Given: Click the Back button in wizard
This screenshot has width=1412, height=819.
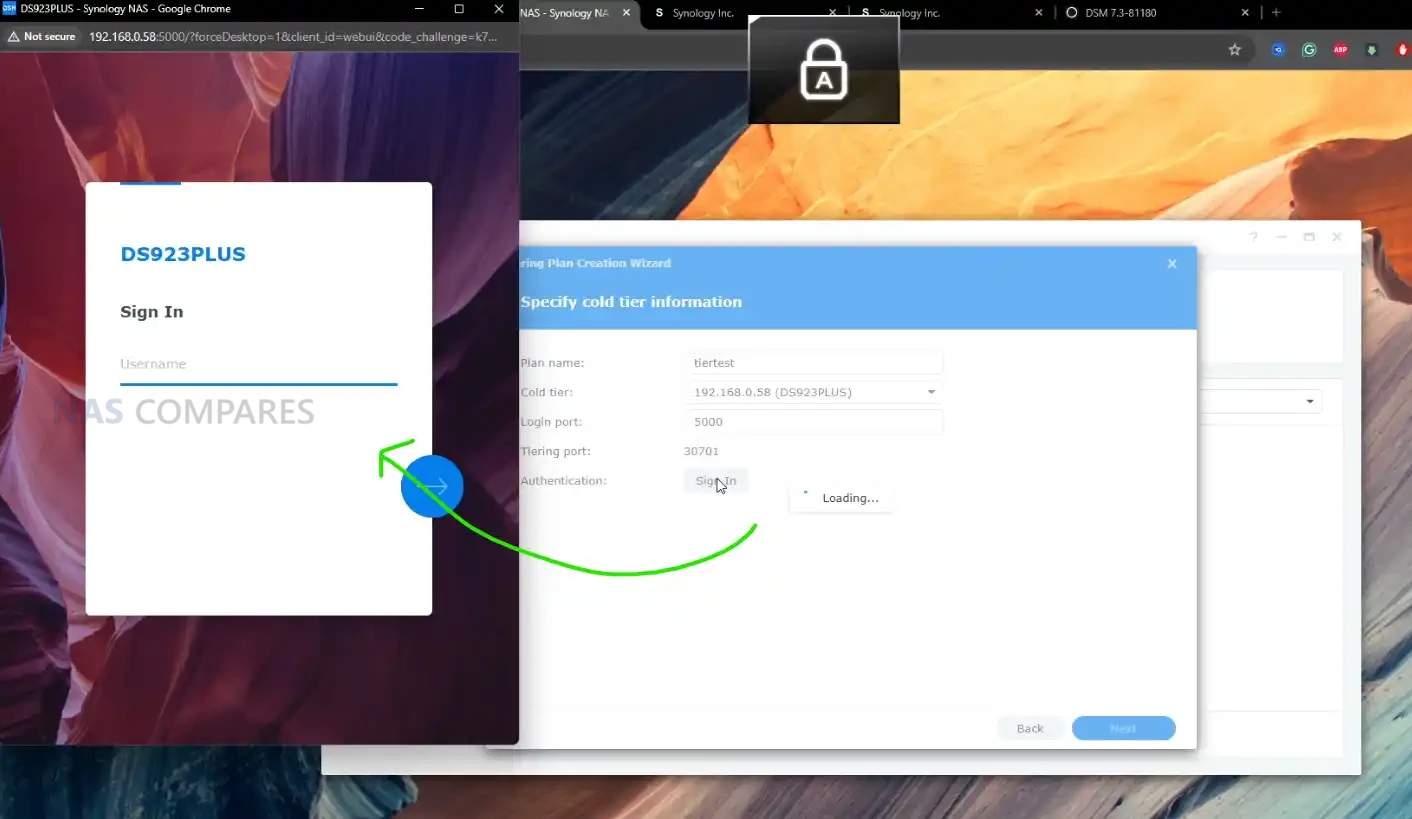Looking at the screenshot, I should point(1029,728).
